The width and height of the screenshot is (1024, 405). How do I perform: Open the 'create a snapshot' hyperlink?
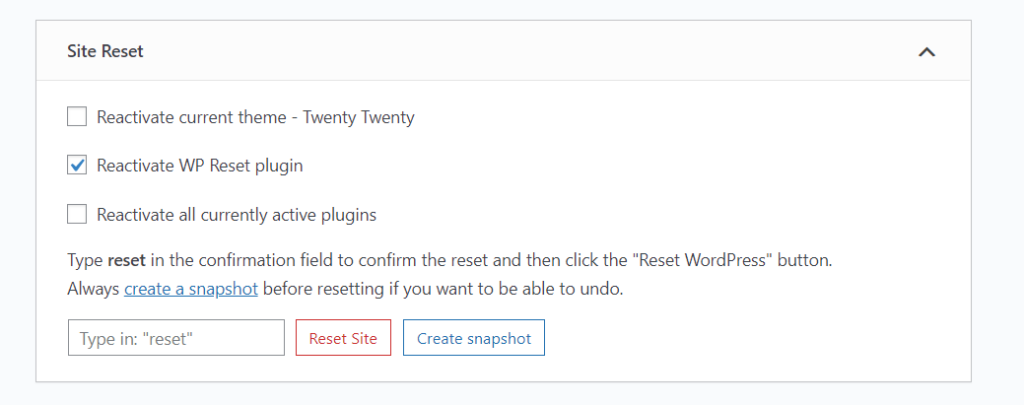tap(191, 289)
